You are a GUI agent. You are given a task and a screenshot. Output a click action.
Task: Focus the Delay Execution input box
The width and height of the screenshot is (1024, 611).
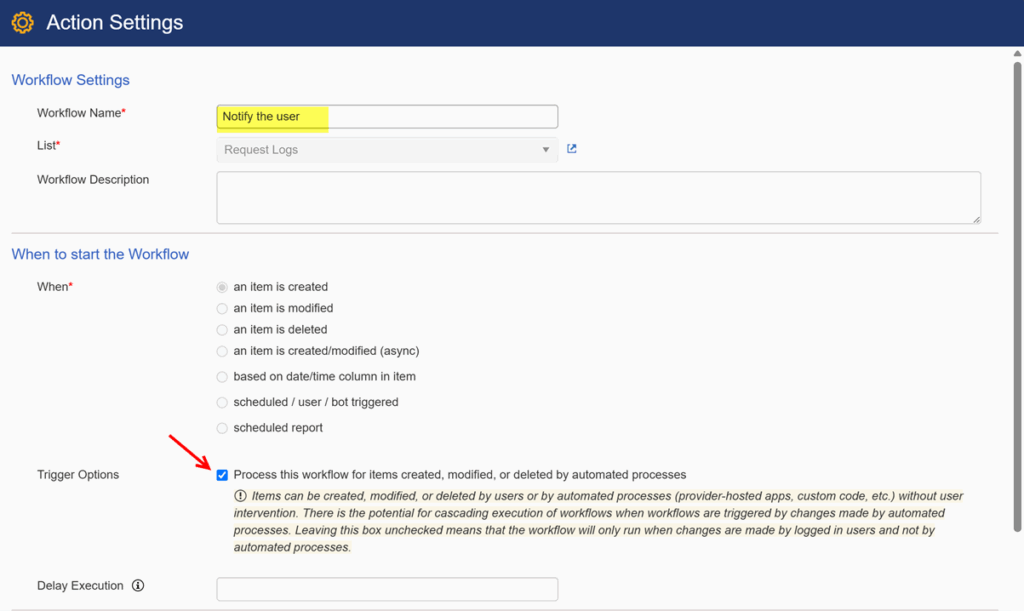tap(387, 589)
